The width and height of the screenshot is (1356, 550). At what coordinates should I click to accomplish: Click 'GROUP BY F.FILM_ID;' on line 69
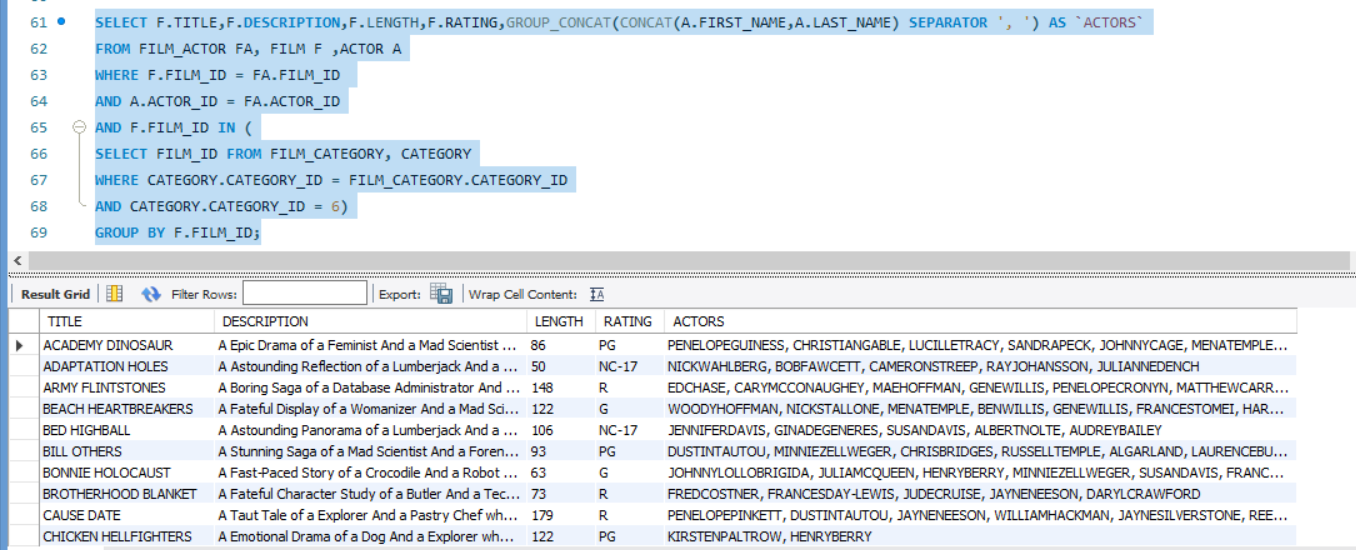point(178,232)
